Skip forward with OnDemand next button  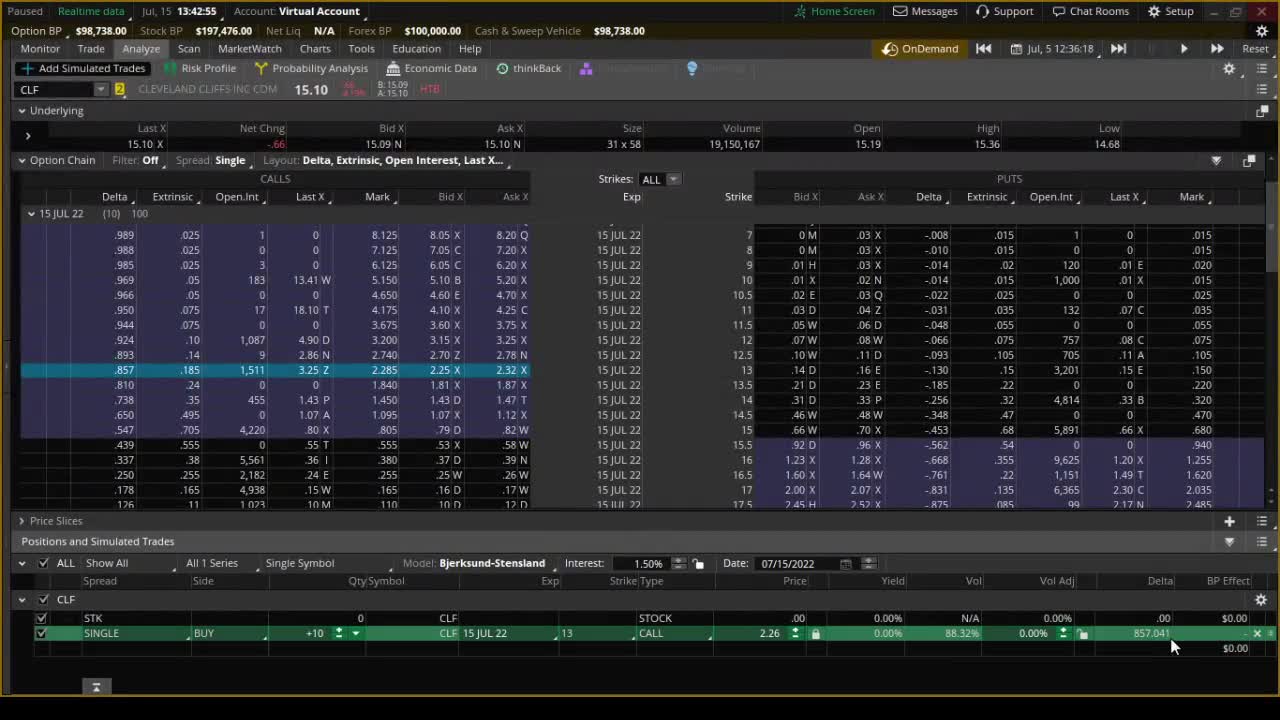click(x=1118, y=49)
